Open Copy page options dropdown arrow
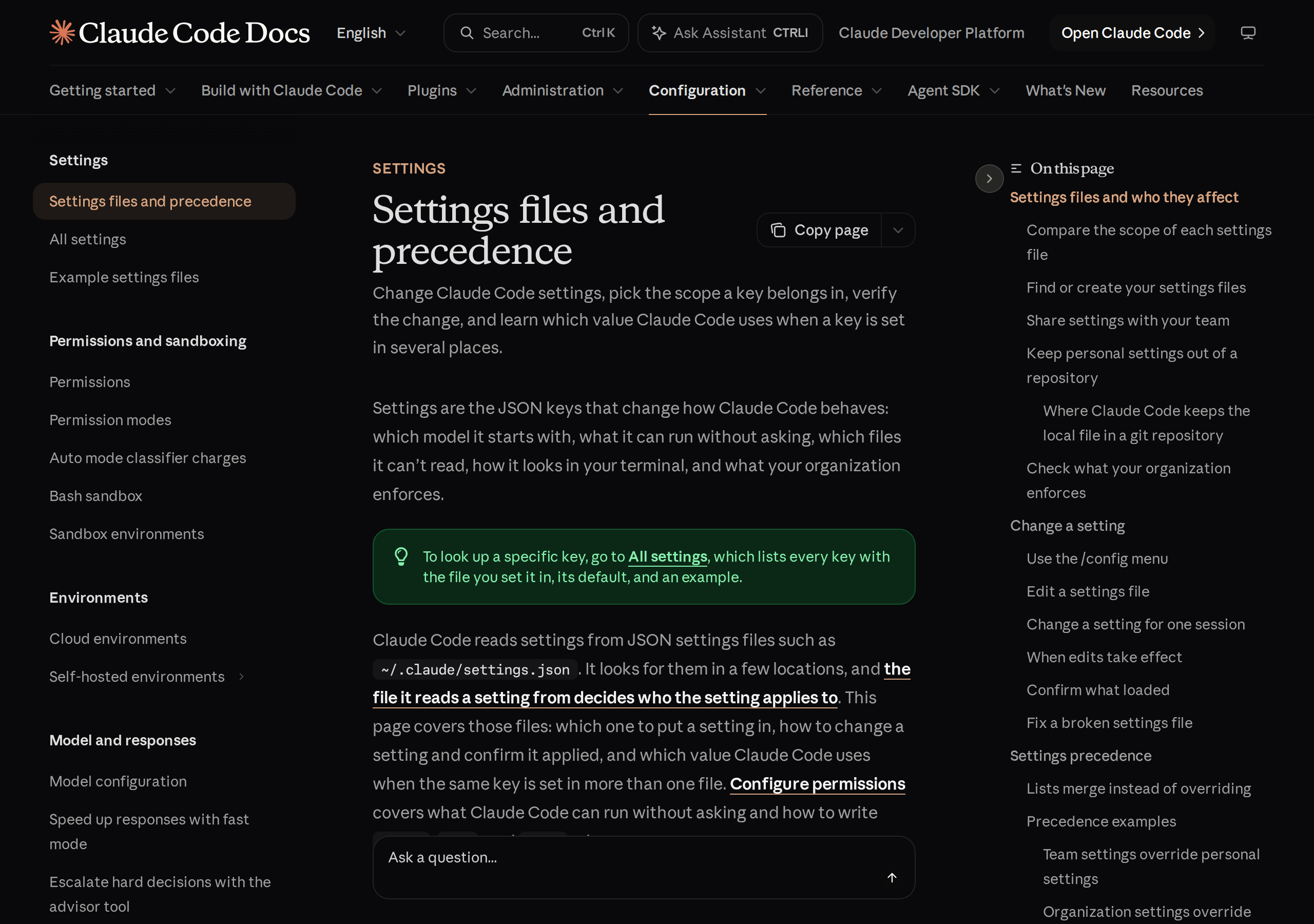1314x924 pixels. (x=898, y=230)
